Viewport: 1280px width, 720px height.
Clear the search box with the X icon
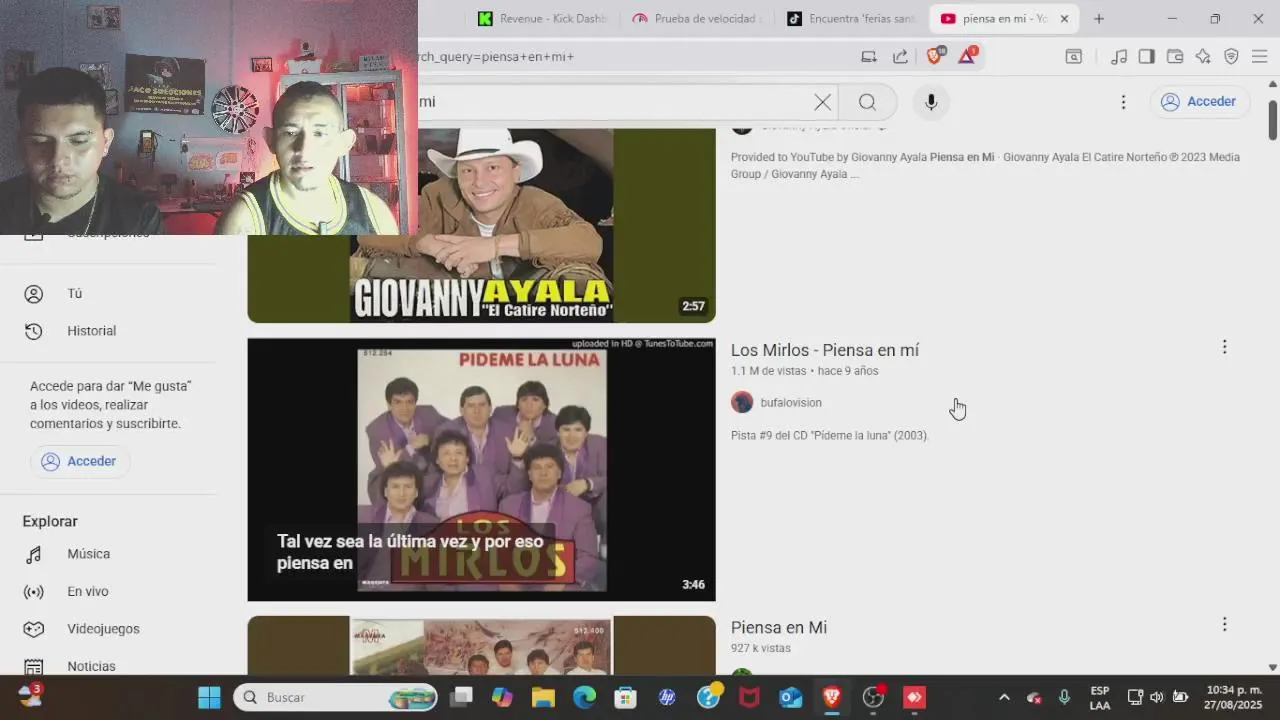coord(822,102)
